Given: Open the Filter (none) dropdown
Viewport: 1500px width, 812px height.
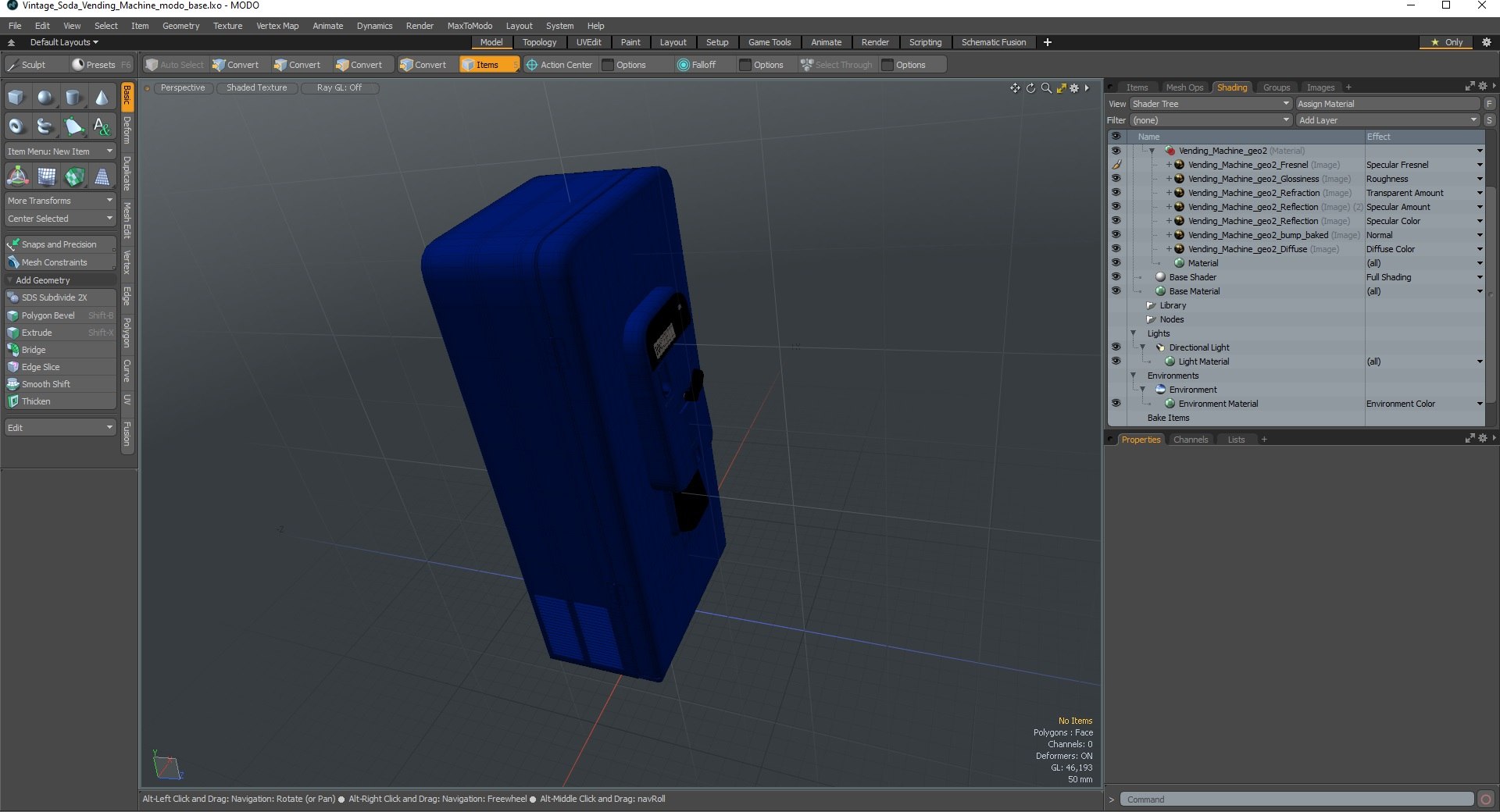Looking at the screenshot, I should (x=1210, y=120).
